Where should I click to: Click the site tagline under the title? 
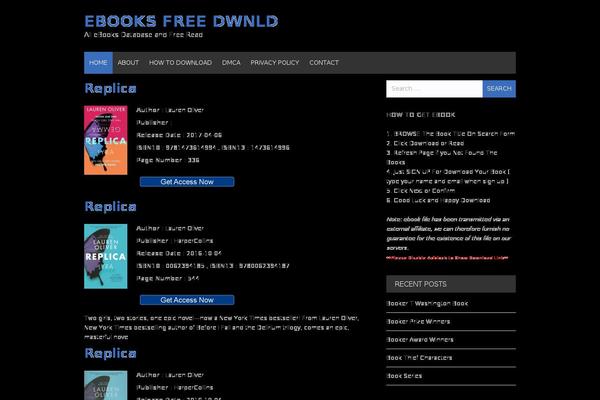tap(143, 34)
